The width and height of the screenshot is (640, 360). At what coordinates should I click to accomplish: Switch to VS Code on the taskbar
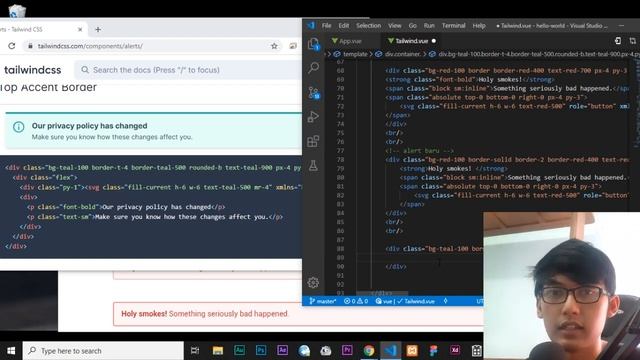(x=391, y=351)
